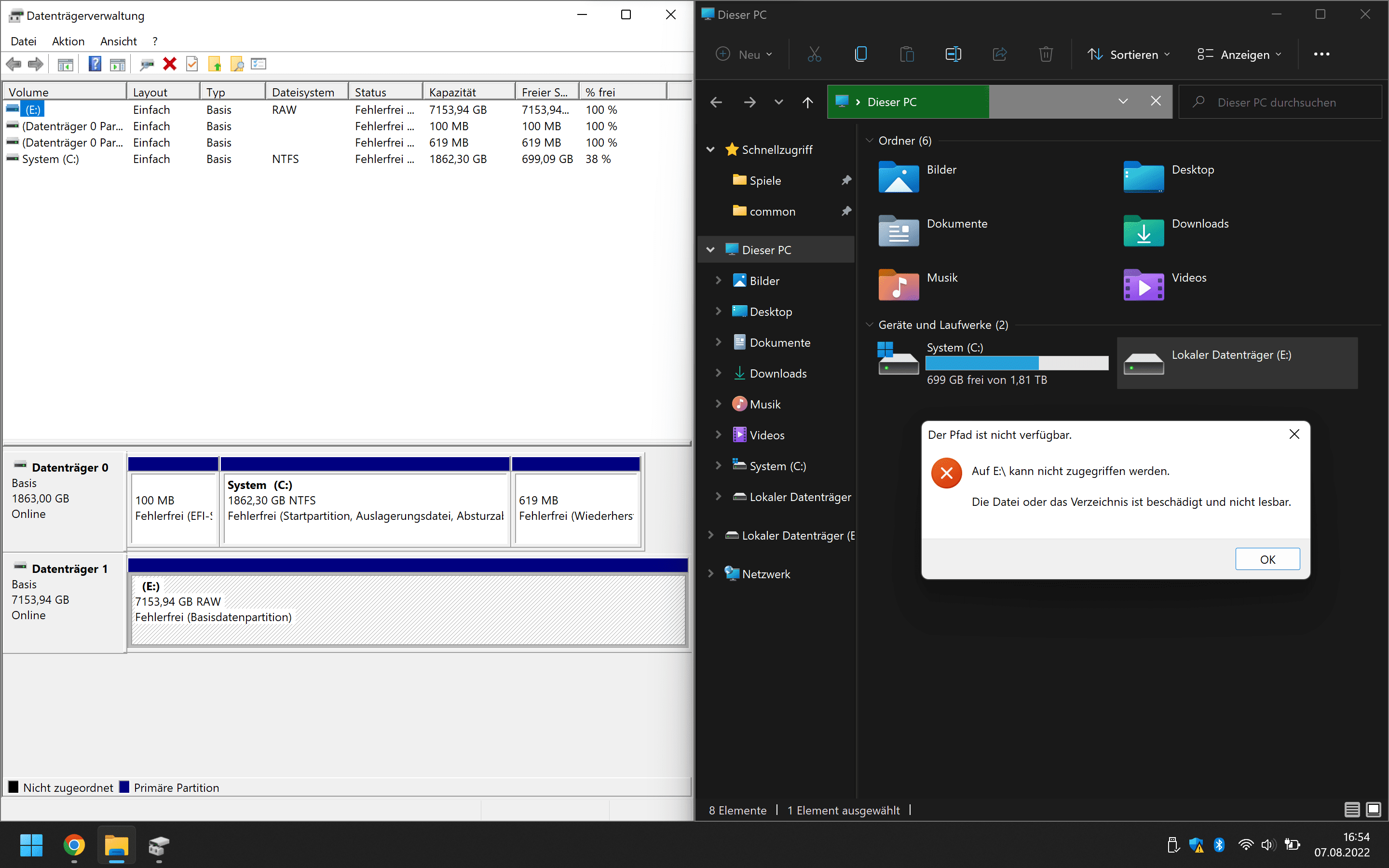
Task: Open the Aktion menu
Action: click(68, 41)
